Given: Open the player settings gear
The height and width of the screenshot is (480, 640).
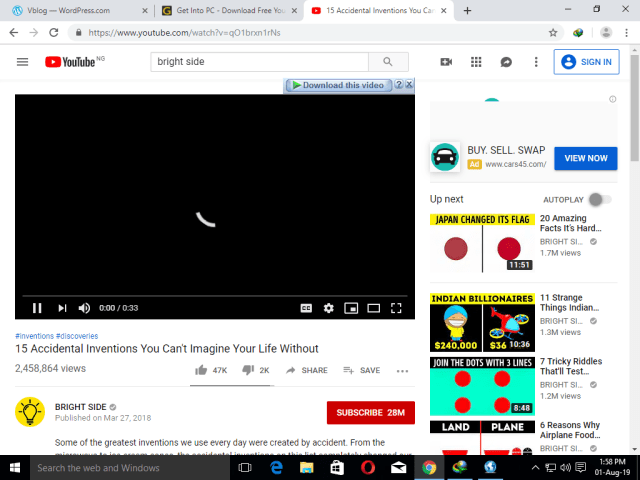Looking at the screenshot, I should click(x=328, y=308).
